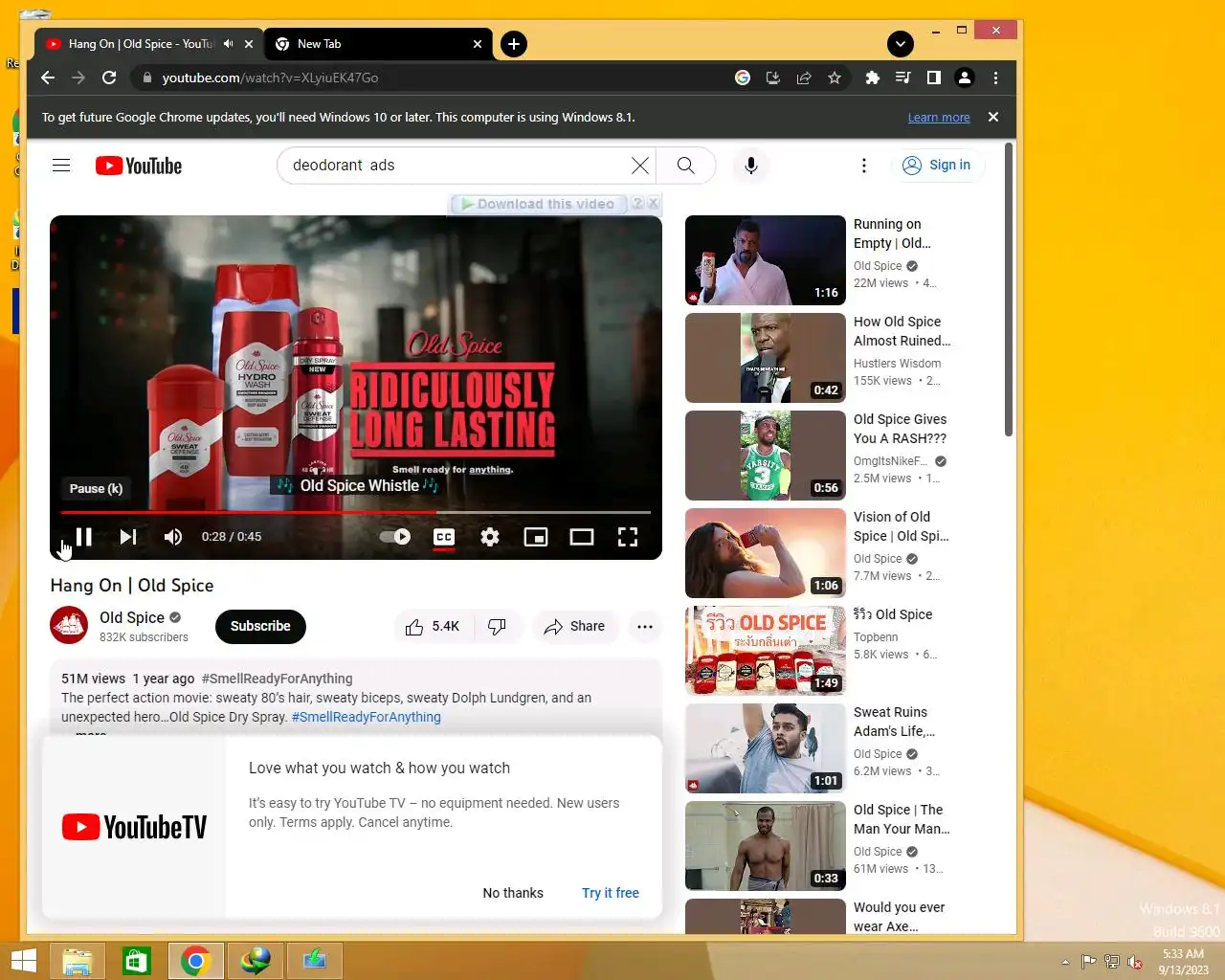Open #SmellReadyForAnything hashtag link in description
The image size is (1225, 980).
[x=366, y=717]
